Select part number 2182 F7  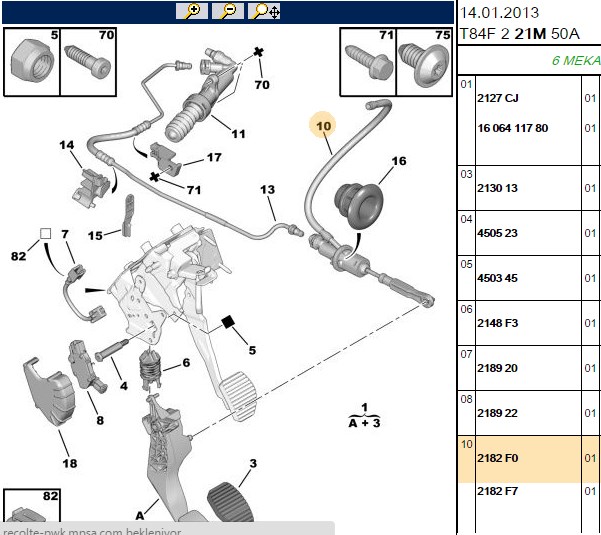497,491
